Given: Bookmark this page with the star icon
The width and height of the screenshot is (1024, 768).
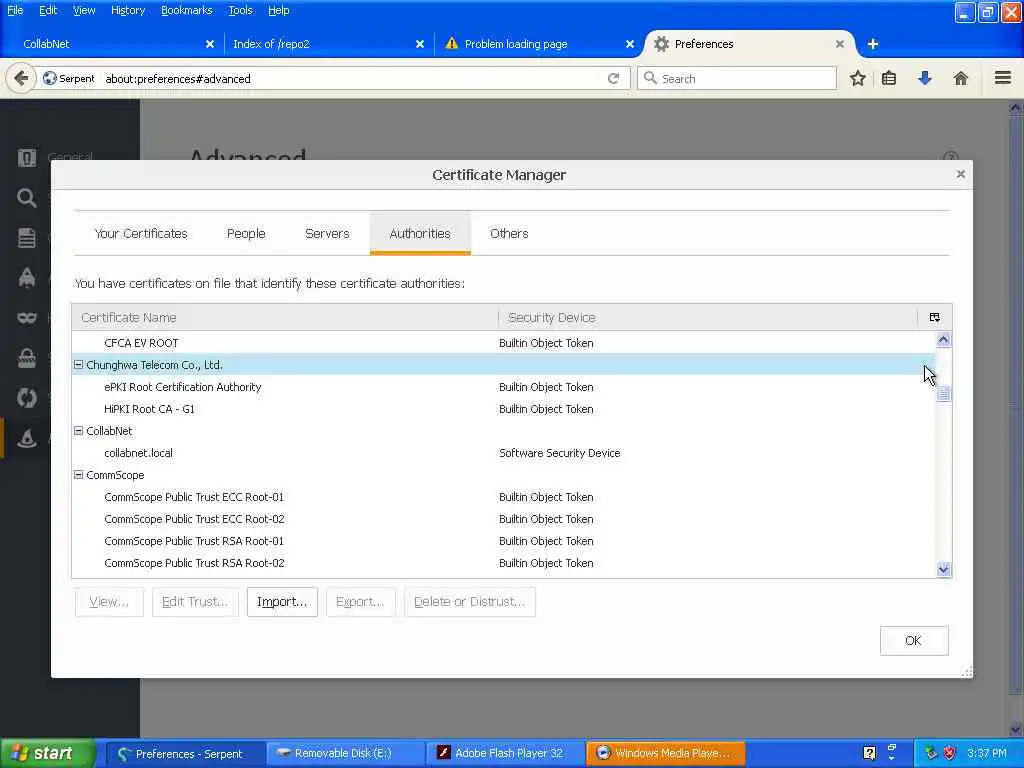Looking at the screenshot, I should (x=857, y=78).
